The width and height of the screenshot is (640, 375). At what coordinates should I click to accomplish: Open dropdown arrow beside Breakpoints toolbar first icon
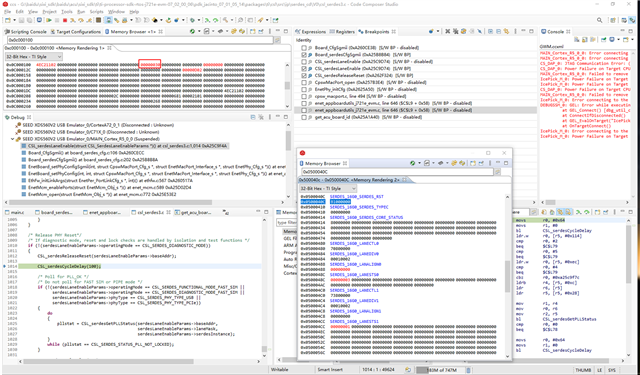tap(438, 31)
